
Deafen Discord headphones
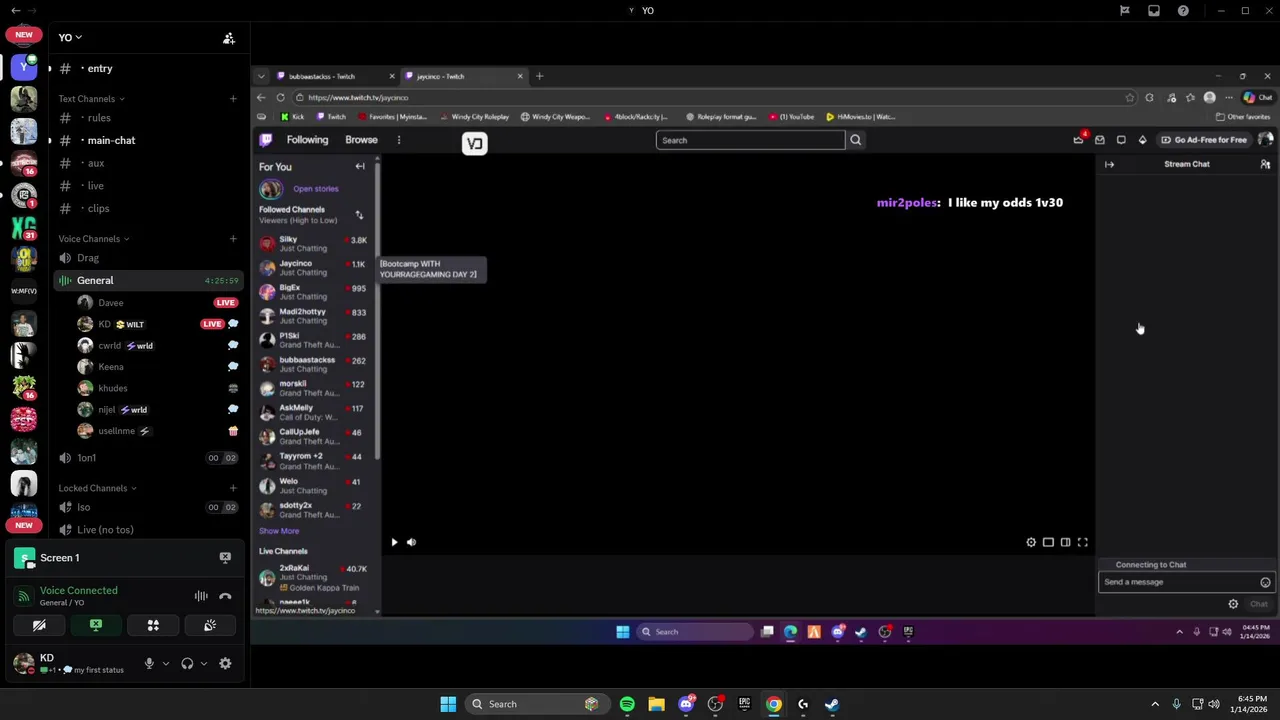click(x=187, y=663)
